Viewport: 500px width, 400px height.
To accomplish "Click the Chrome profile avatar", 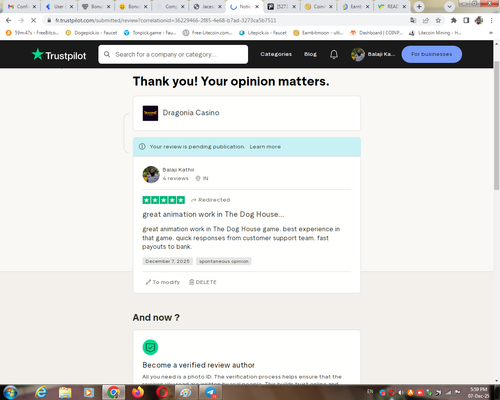I will (x=479, y=20).
